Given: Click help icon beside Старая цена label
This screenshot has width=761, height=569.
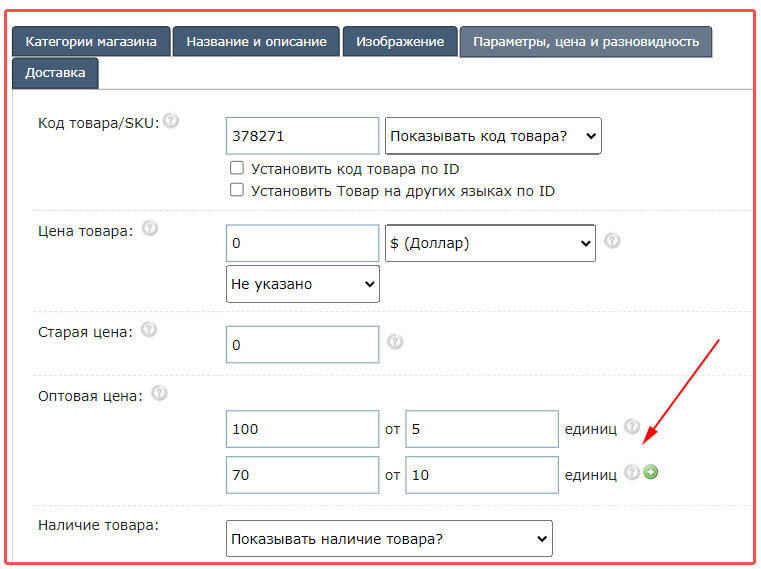Looking at the screenshot, I should (x=149, y=329).
